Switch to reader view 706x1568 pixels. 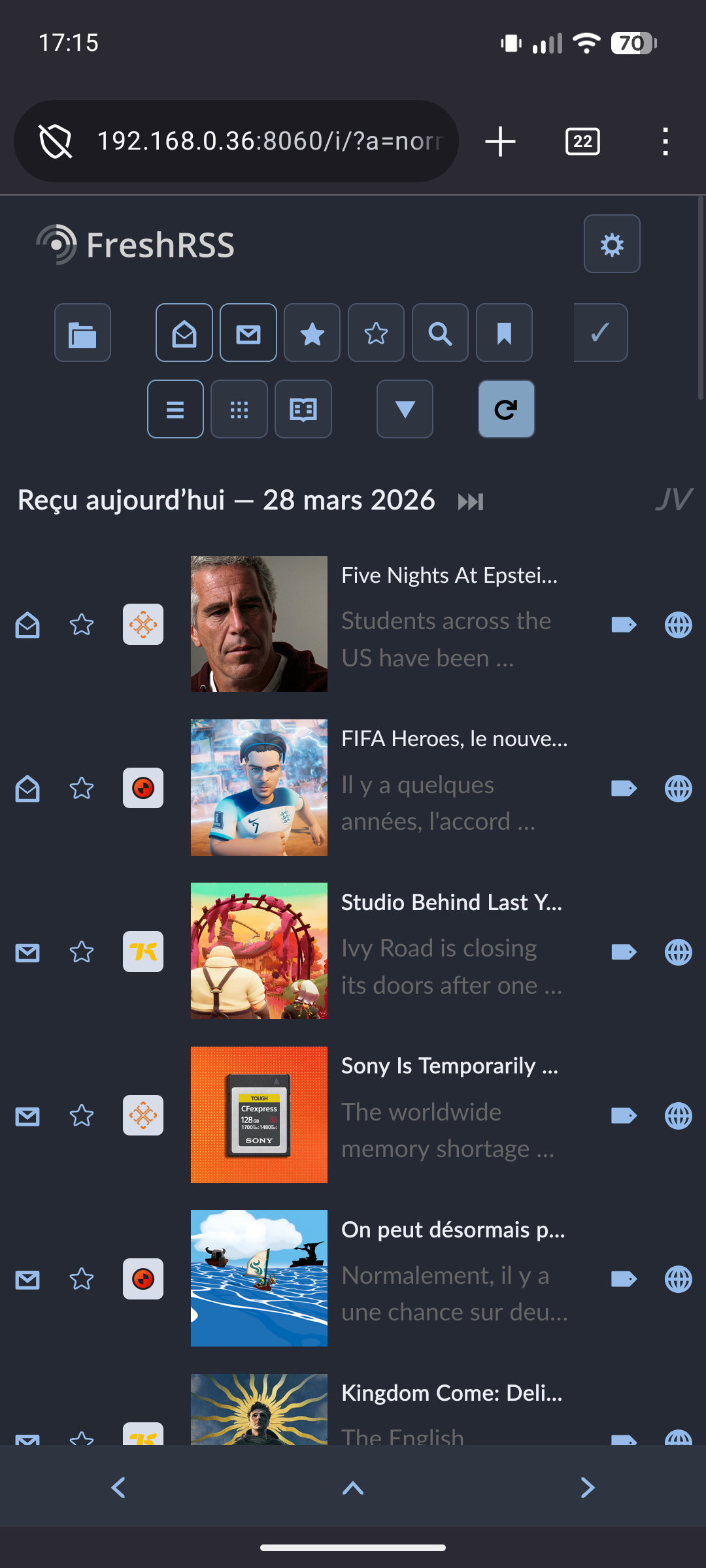(x=303, y=410)
